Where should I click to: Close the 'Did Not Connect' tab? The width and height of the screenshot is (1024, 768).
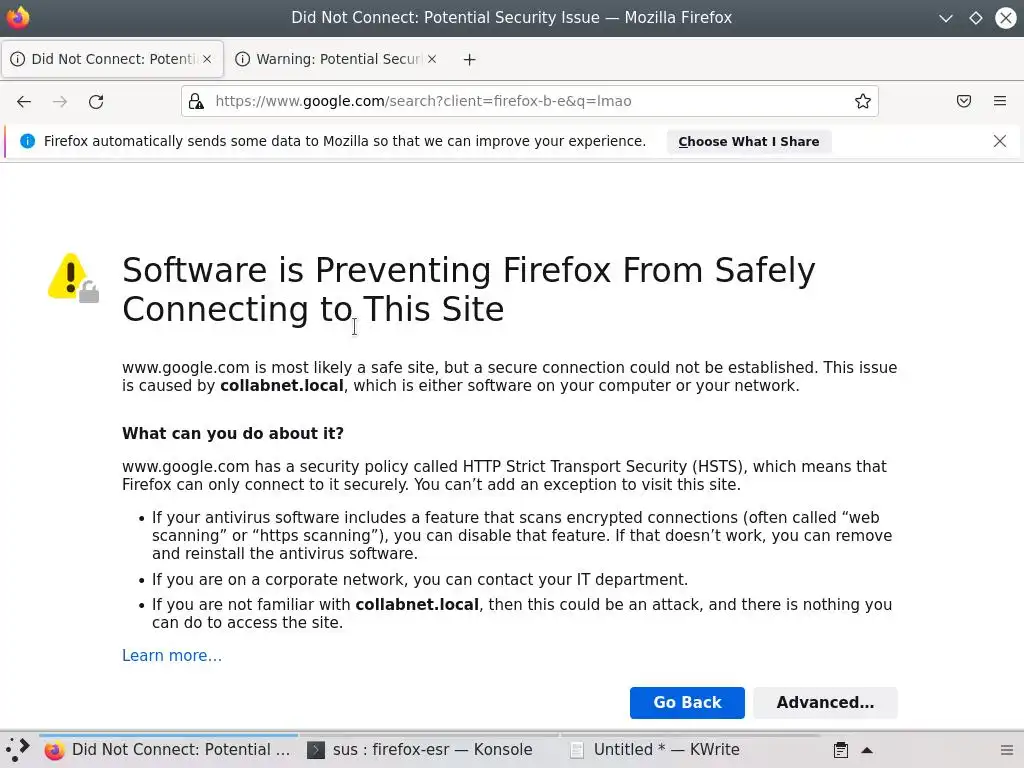(207, 59)
